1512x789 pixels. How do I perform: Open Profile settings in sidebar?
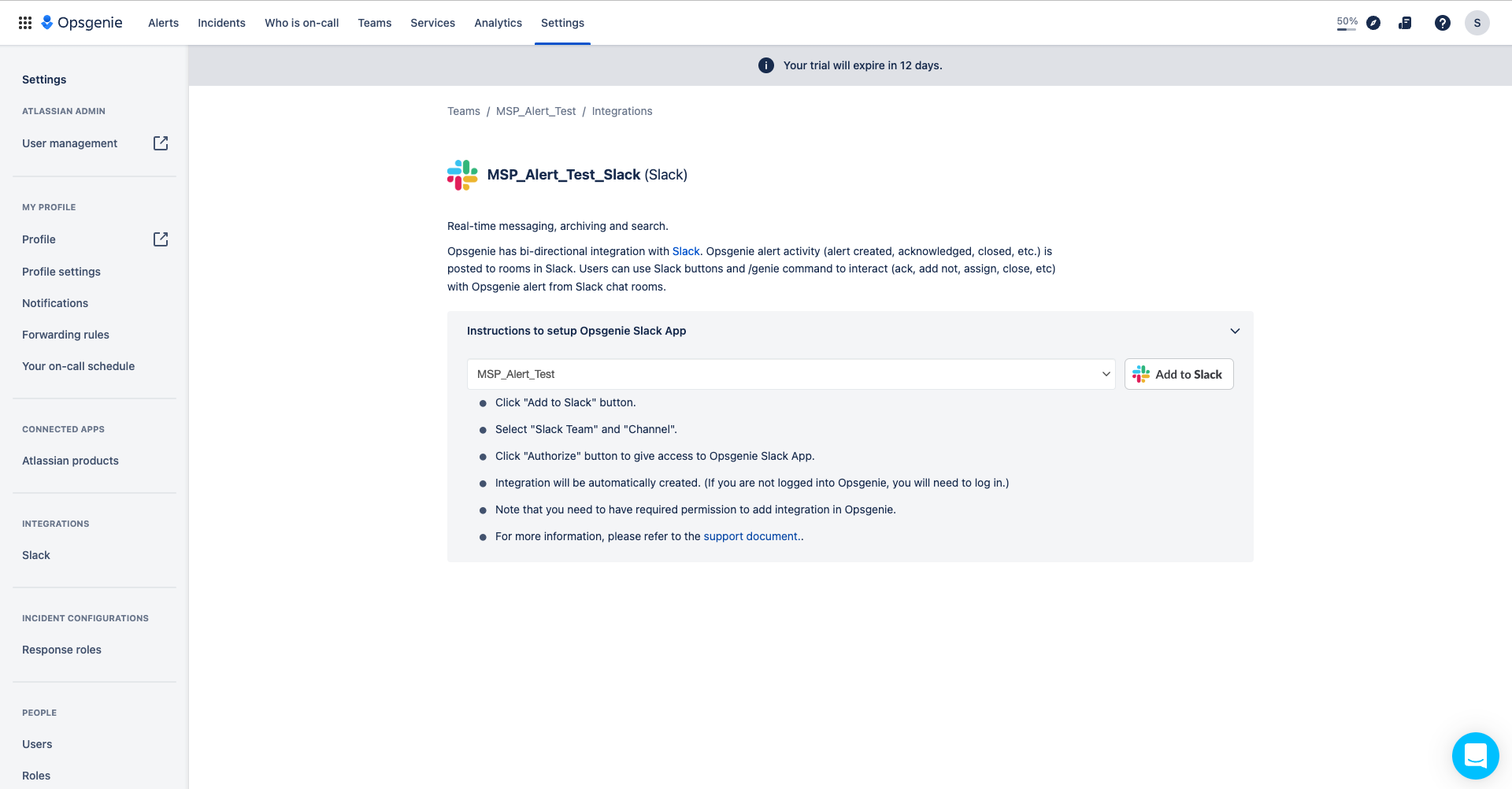coord(61,272)
